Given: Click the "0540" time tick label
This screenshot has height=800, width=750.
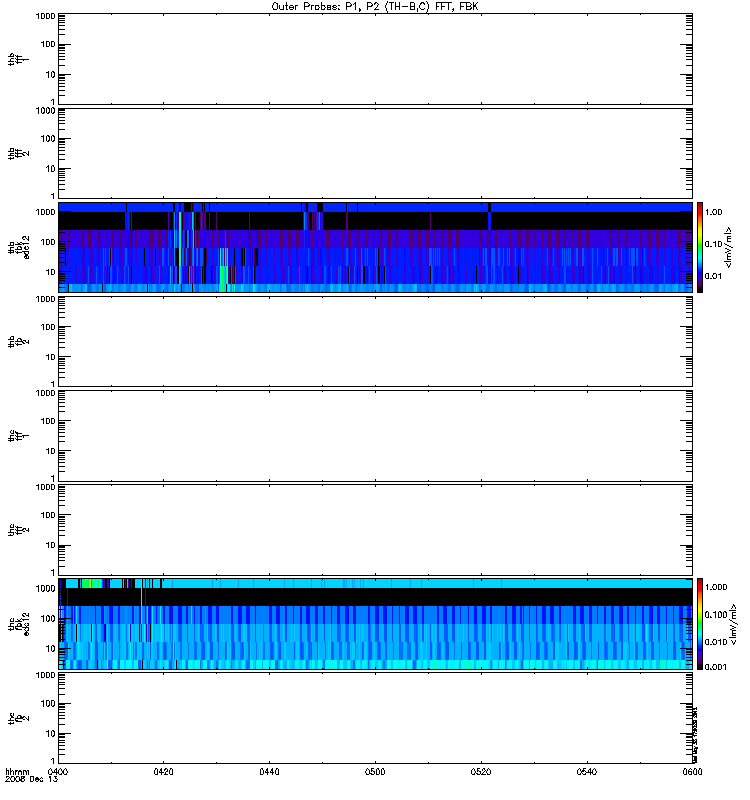Looking at the screenshot, I should (587, 771).
